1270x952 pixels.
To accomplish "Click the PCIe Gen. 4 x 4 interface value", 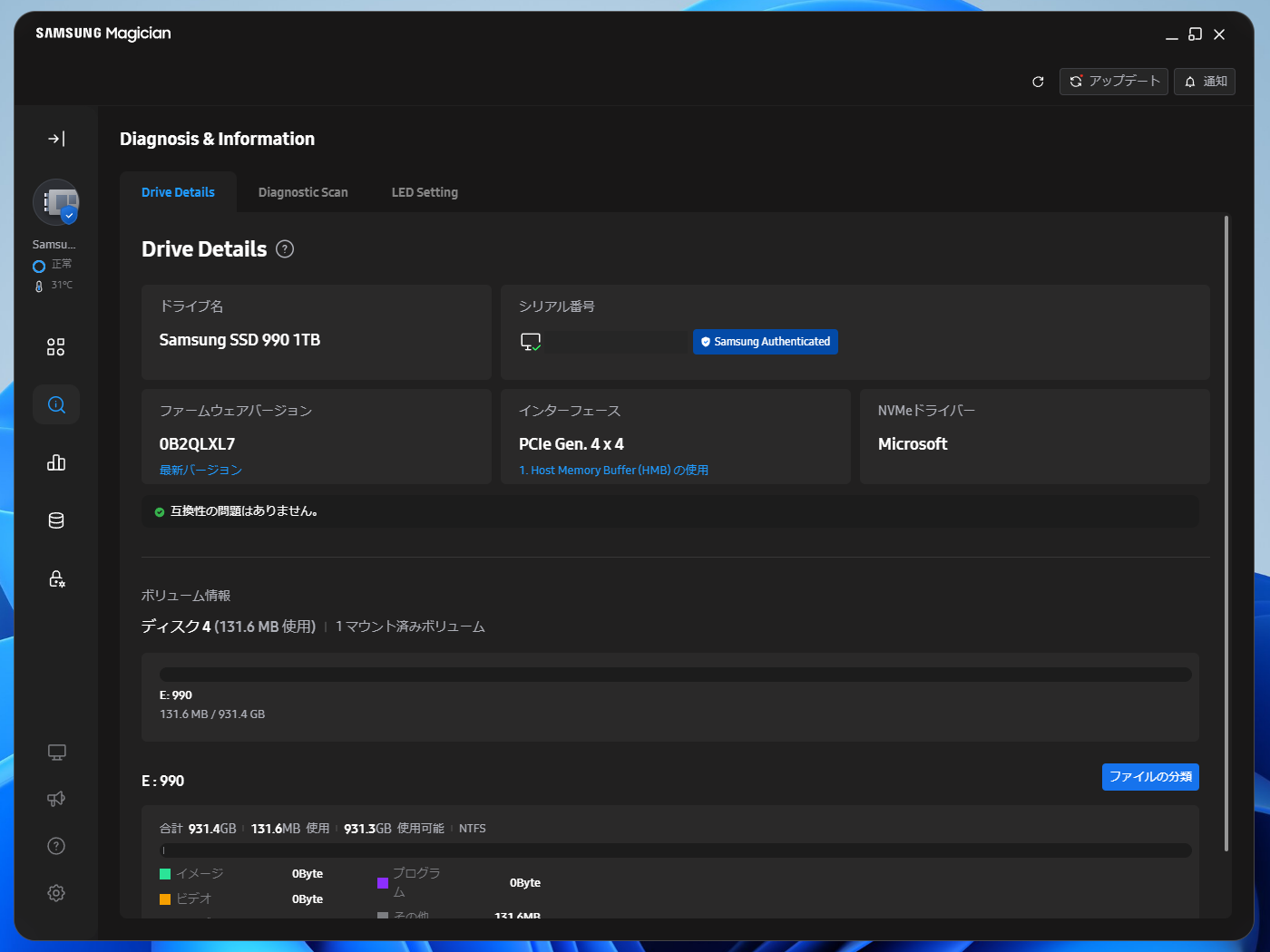I will (571, 444).
